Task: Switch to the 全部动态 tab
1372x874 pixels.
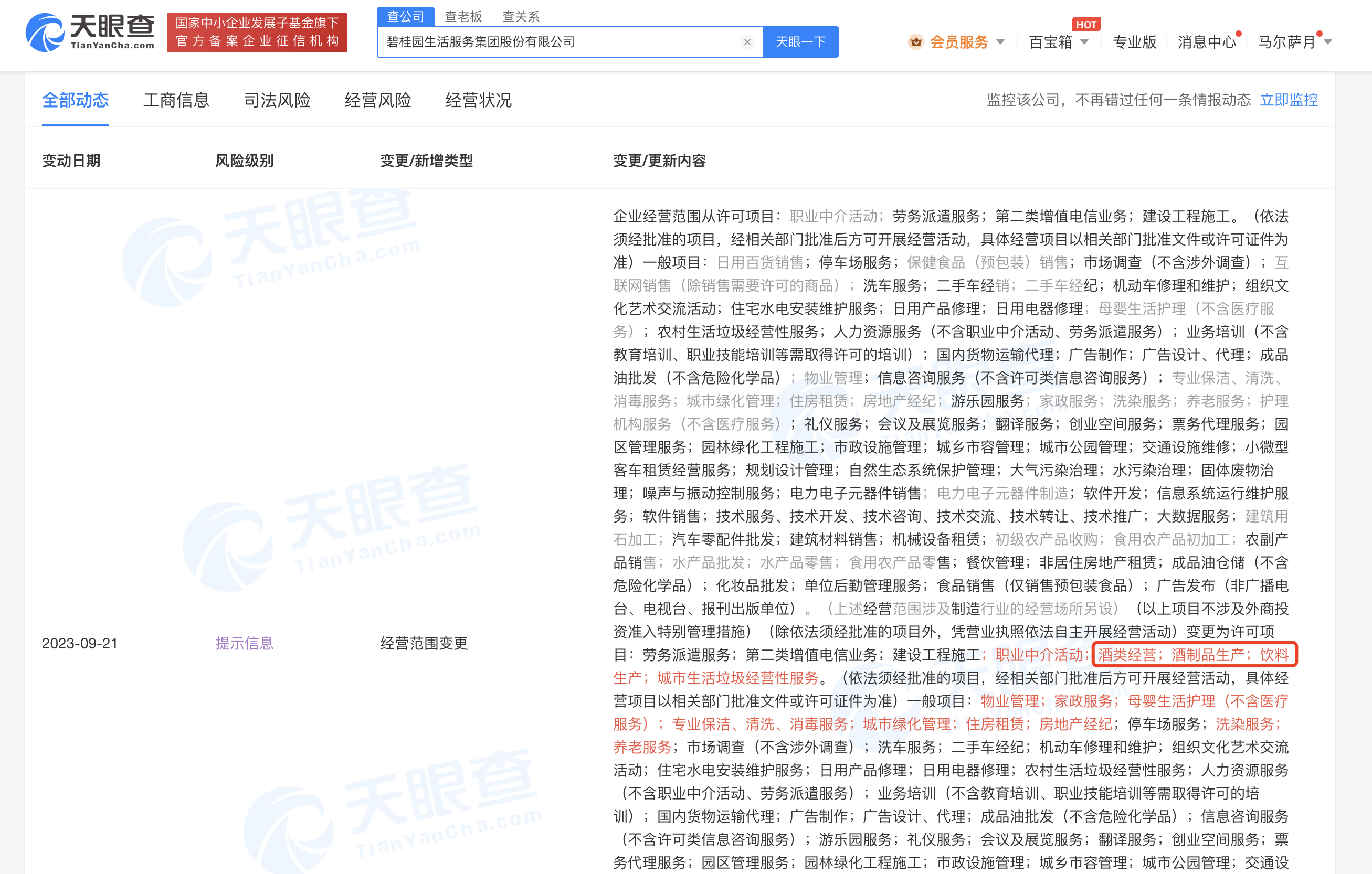Action: point(75,100)
